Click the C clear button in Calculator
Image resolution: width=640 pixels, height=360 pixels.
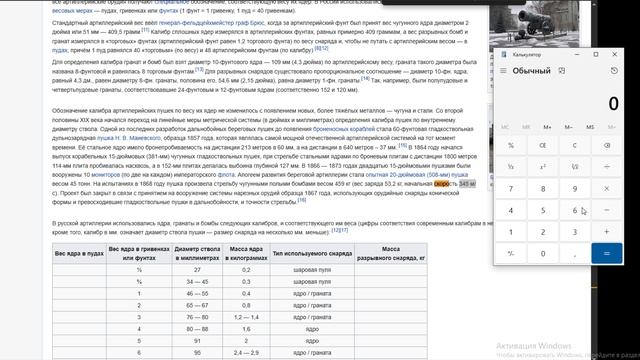(574, 145)
